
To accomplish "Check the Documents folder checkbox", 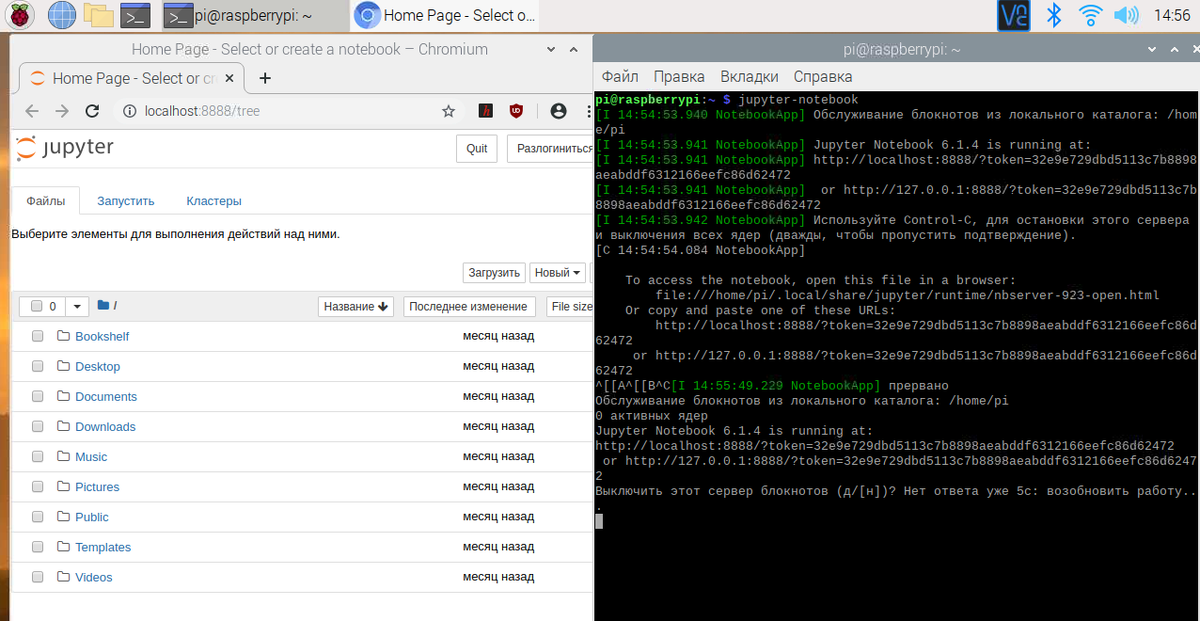I will coord(38,396).
